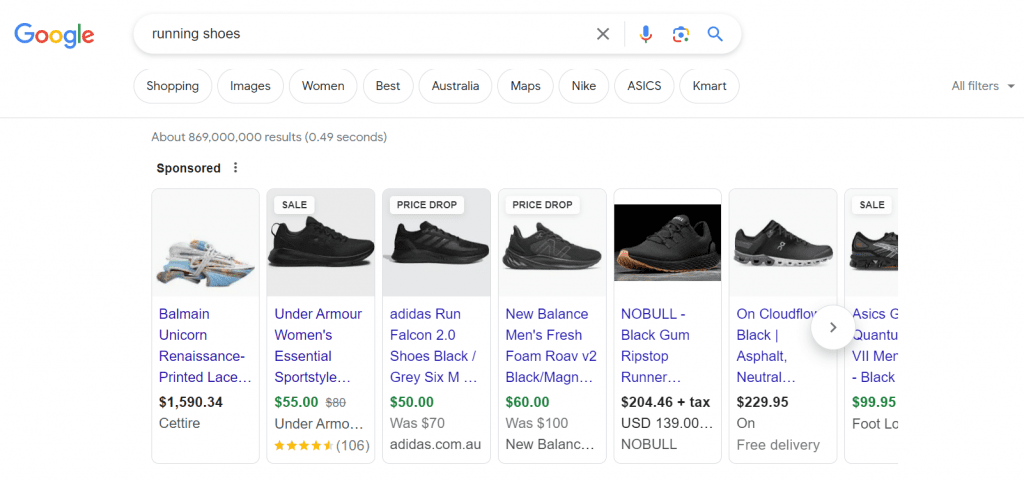Select the Australia filter chip
The height and width of the screenshot is (481, 1024).
click(455, 86)
